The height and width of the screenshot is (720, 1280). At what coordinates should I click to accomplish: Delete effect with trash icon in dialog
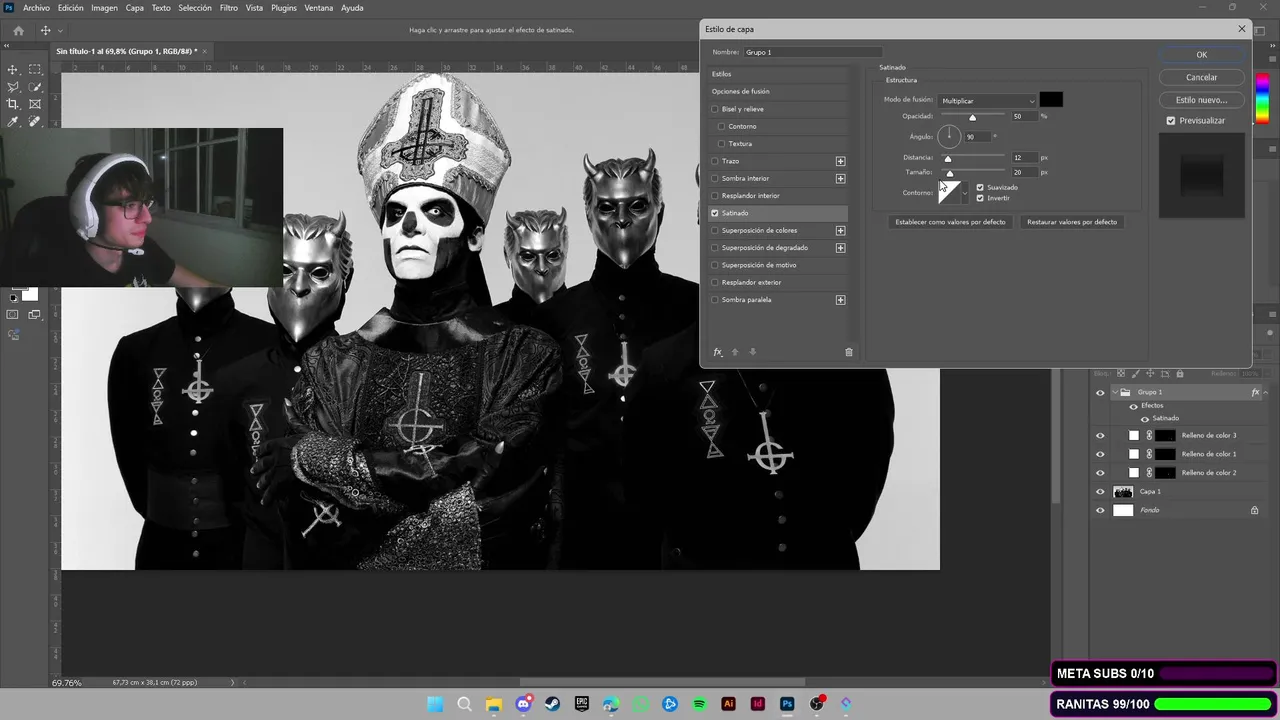[849, 352]
